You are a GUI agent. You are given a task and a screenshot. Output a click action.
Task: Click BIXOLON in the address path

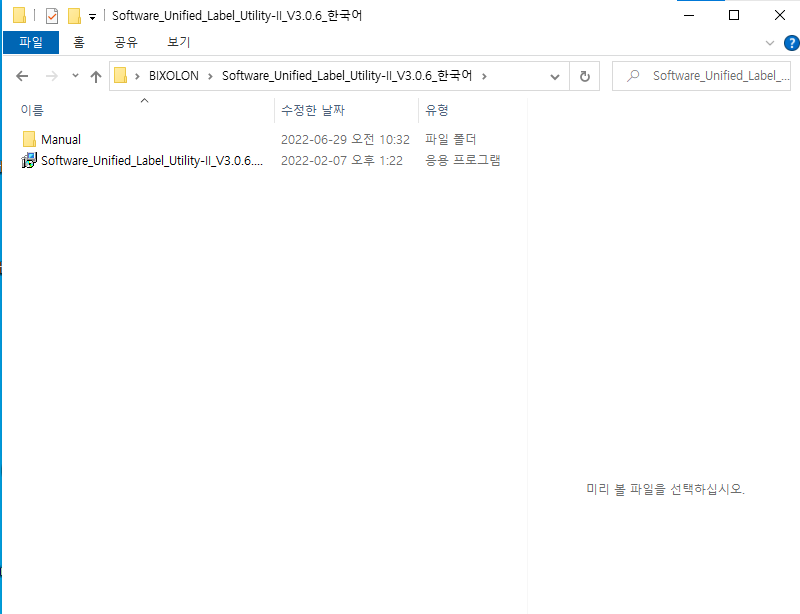(173, 76)
